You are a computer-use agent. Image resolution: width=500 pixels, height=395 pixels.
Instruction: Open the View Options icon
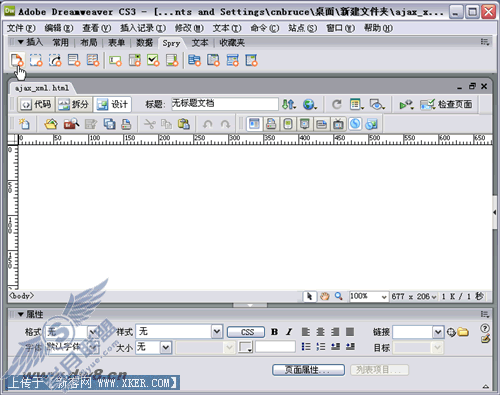click(x=357, y=104)
